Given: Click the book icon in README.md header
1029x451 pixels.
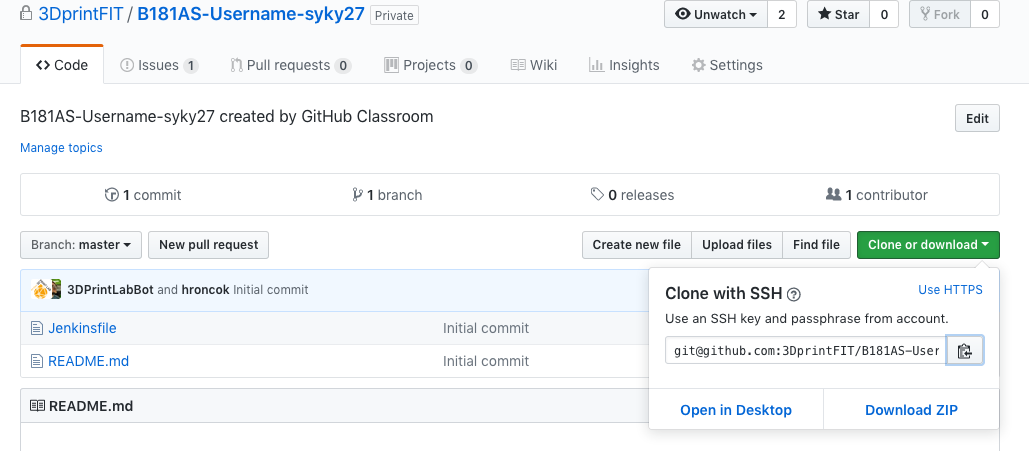Looking at the screenshot, I should (37, 406).
